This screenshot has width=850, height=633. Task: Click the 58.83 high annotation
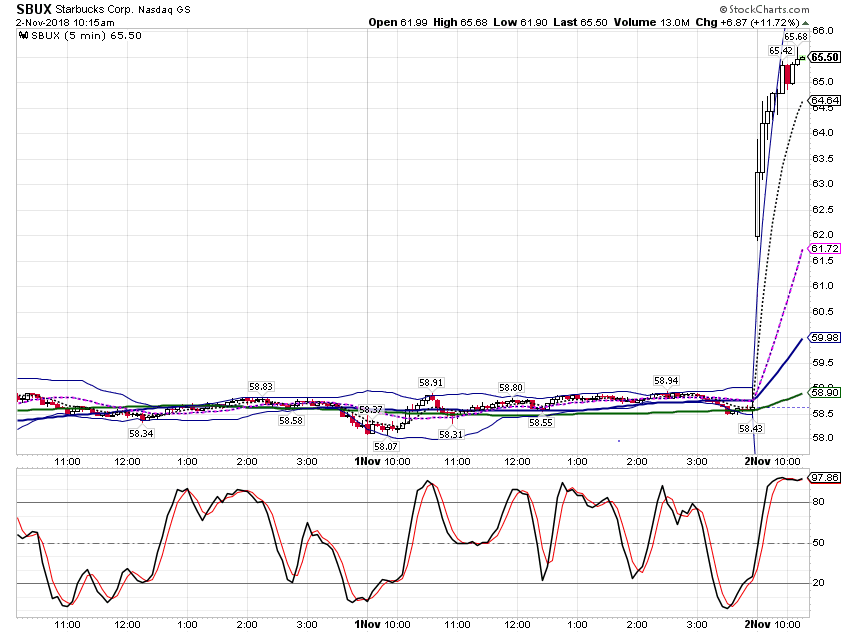[x=261, y=387]
